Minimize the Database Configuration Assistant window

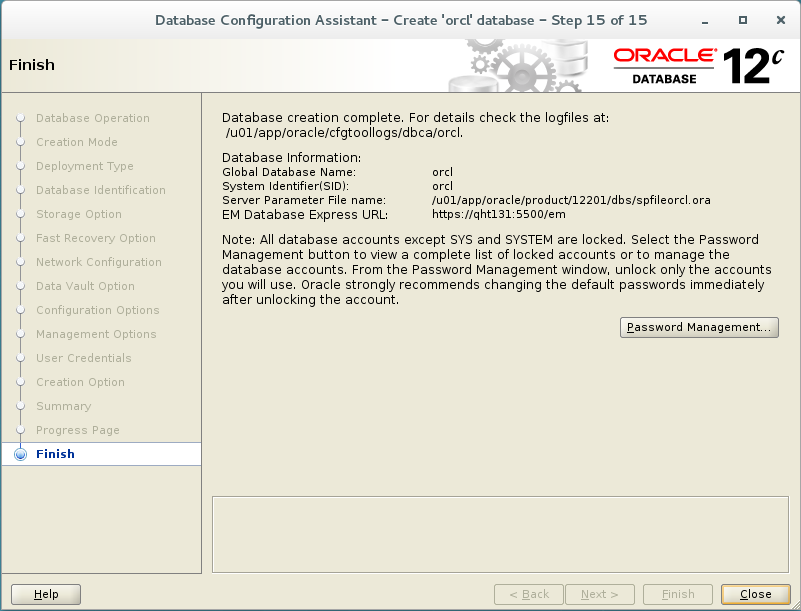click(x=705, y=20)
